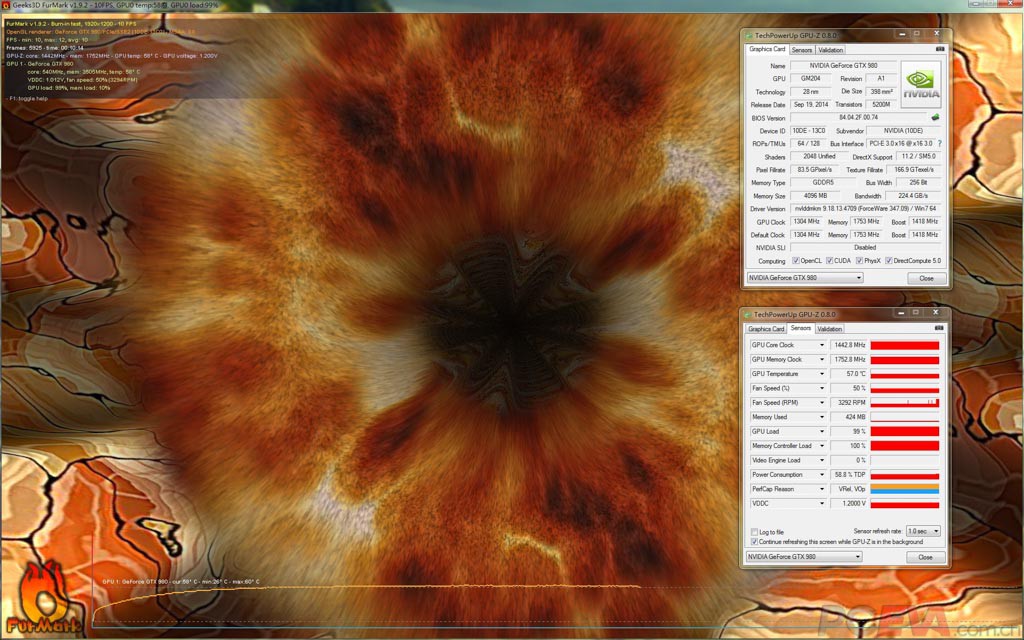Open the VDDC sensor dropdown
This screenshot has width=1024, height=640.
822,503
